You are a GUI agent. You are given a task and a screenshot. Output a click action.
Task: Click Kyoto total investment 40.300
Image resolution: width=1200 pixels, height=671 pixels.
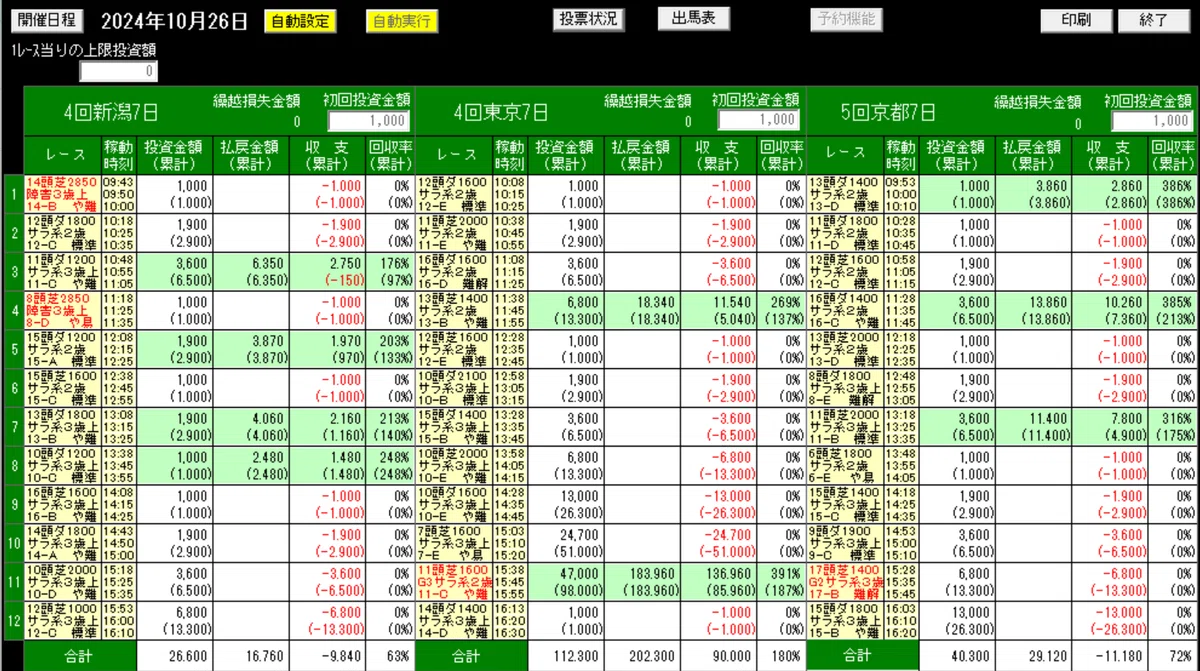click(x=957, y=656)
